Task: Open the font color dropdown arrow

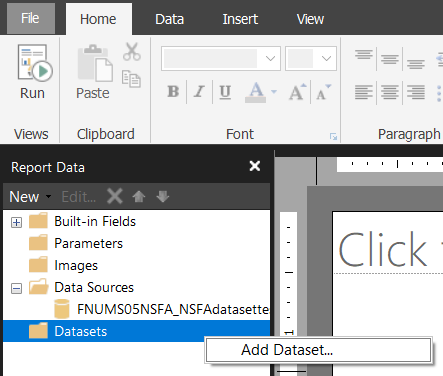Action: click(274, 91)
